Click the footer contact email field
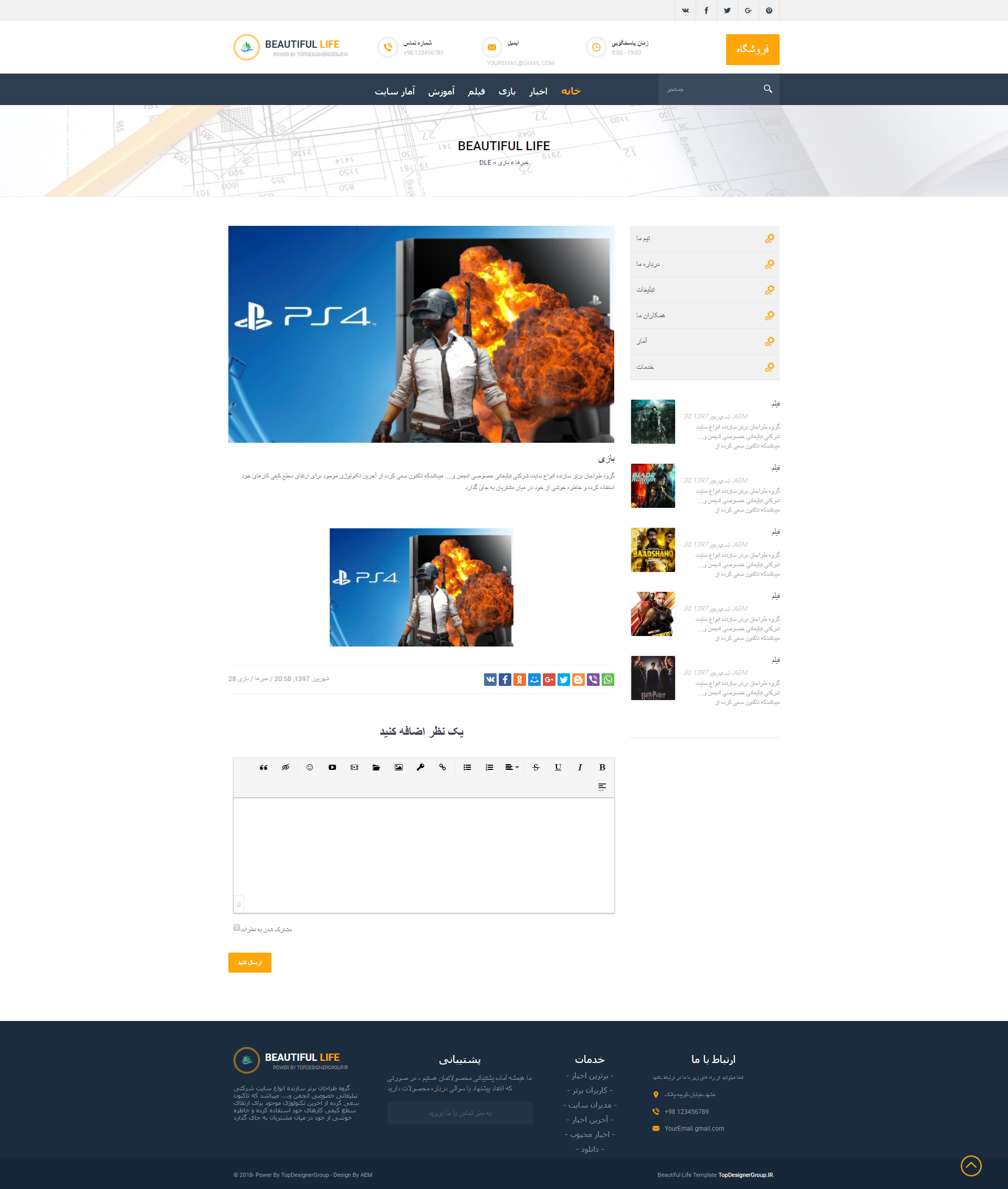 point(460,1113)
